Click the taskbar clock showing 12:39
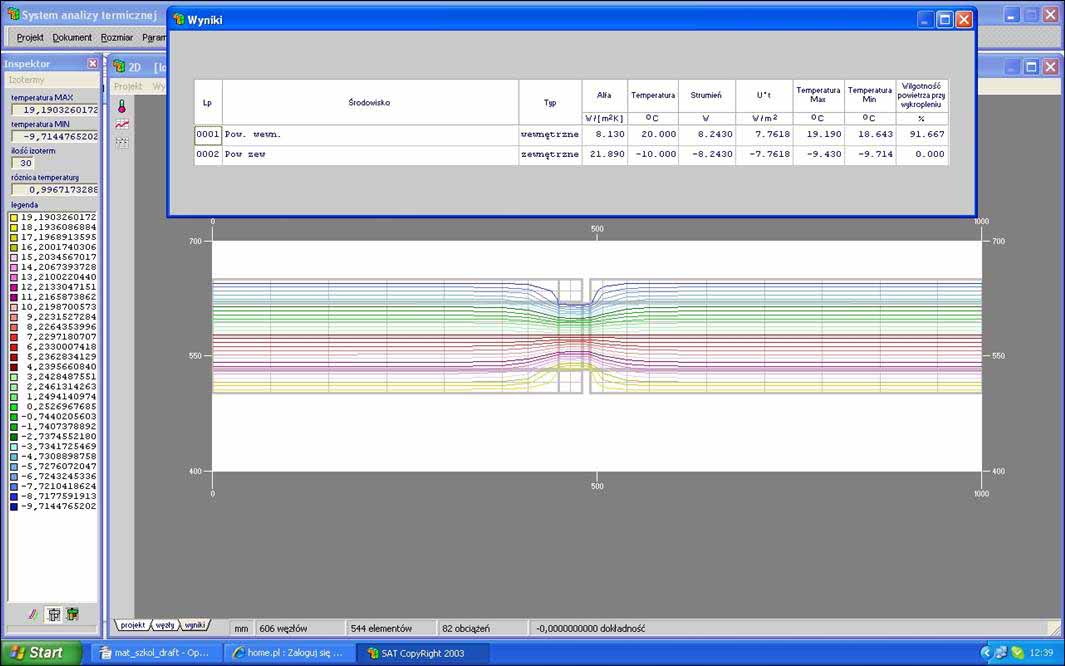 click(x=1041, y=652)
